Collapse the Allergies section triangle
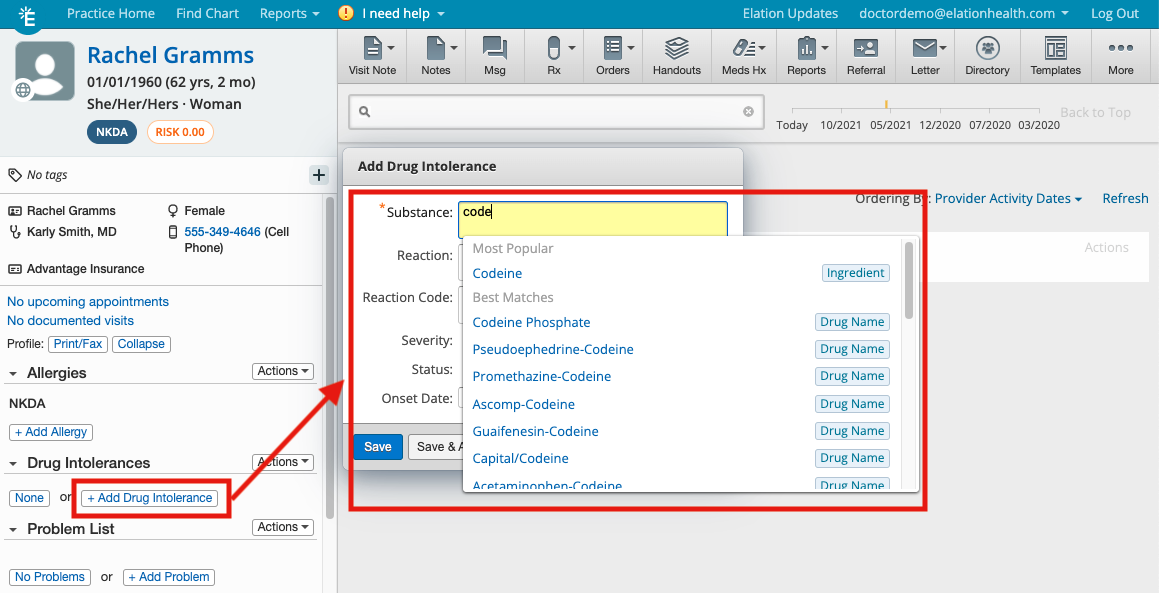 (x=14, y=374)
